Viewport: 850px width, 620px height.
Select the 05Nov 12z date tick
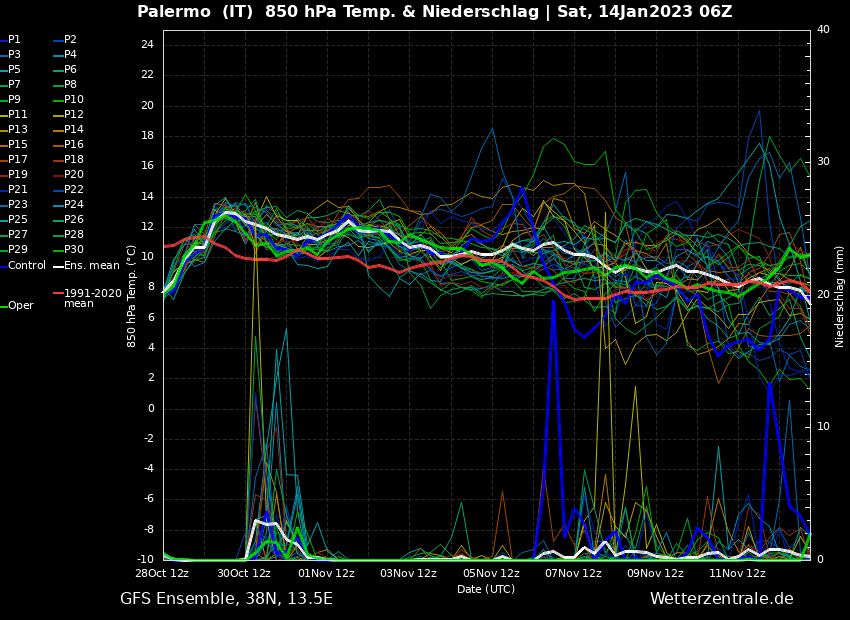click(x=491, y=574)
